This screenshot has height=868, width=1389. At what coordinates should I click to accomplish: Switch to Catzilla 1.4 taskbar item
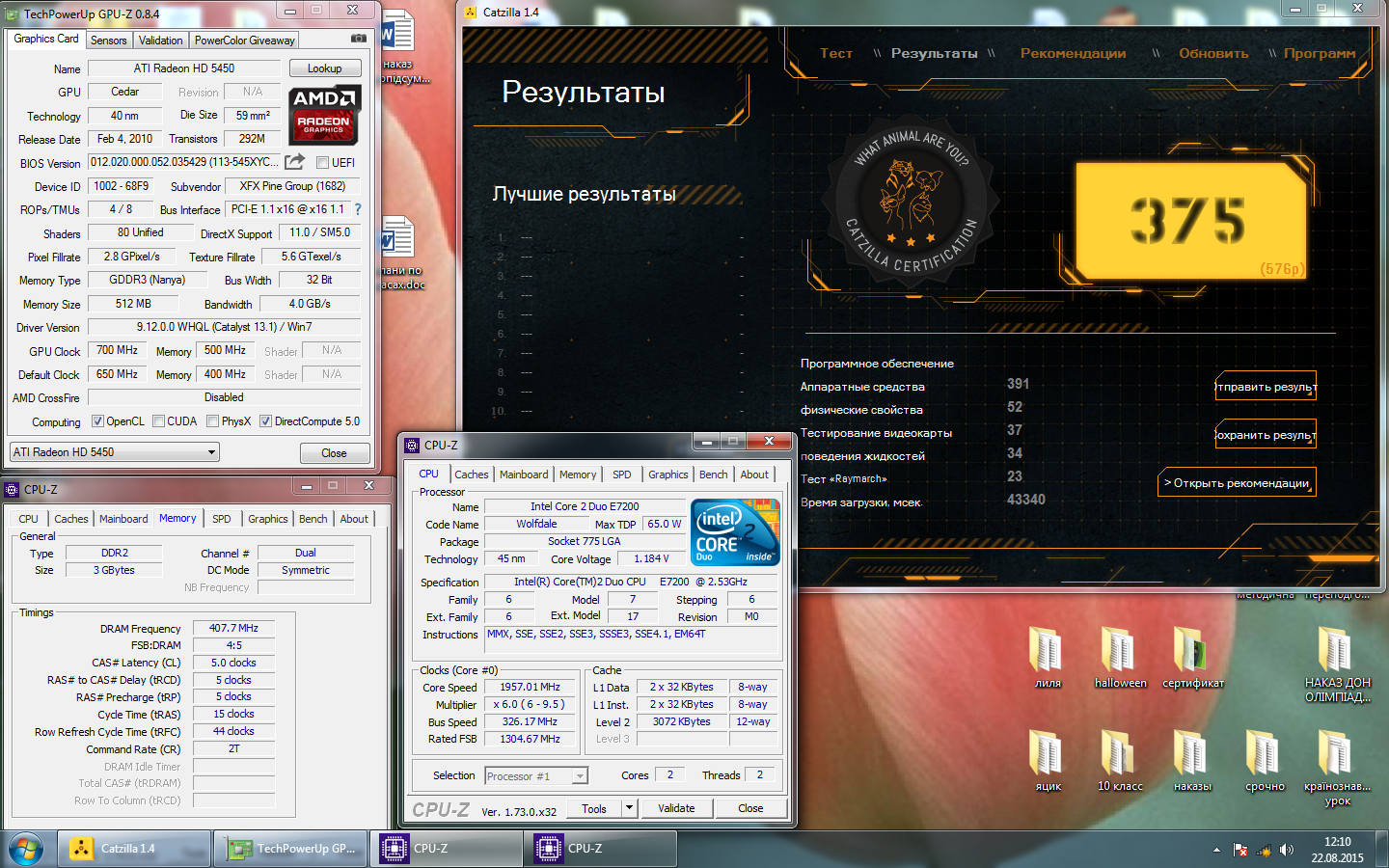click(x=134, y=849)
